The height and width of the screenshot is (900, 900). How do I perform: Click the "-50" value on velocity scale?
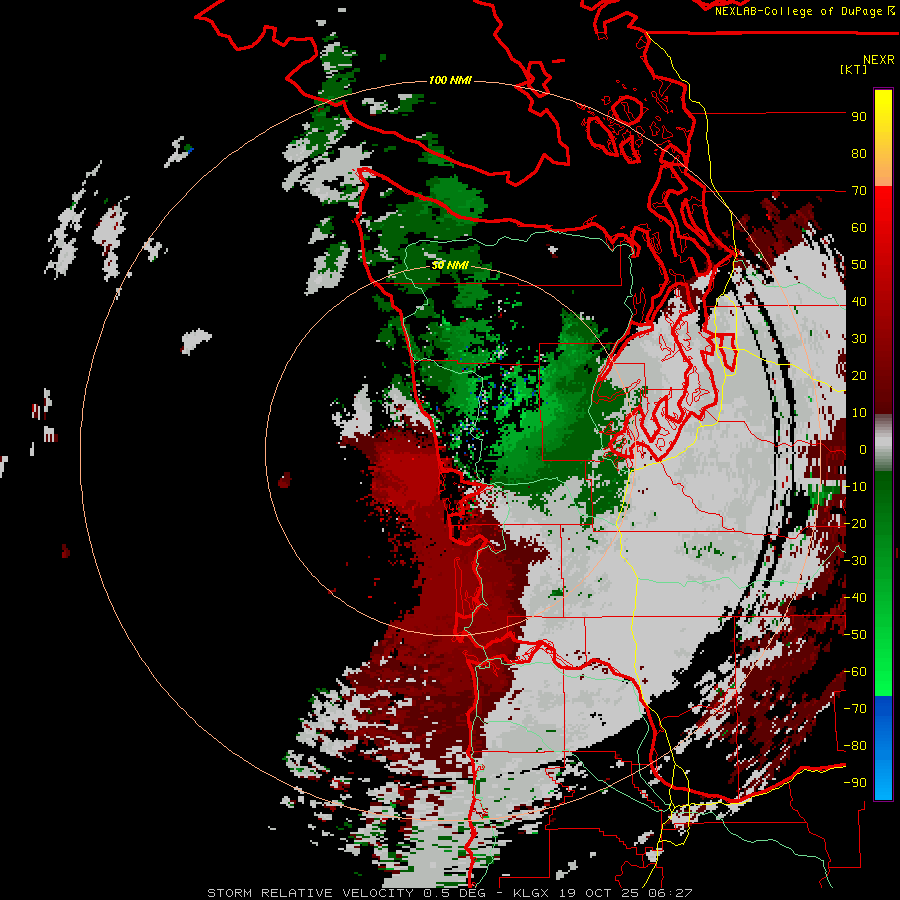855,635
